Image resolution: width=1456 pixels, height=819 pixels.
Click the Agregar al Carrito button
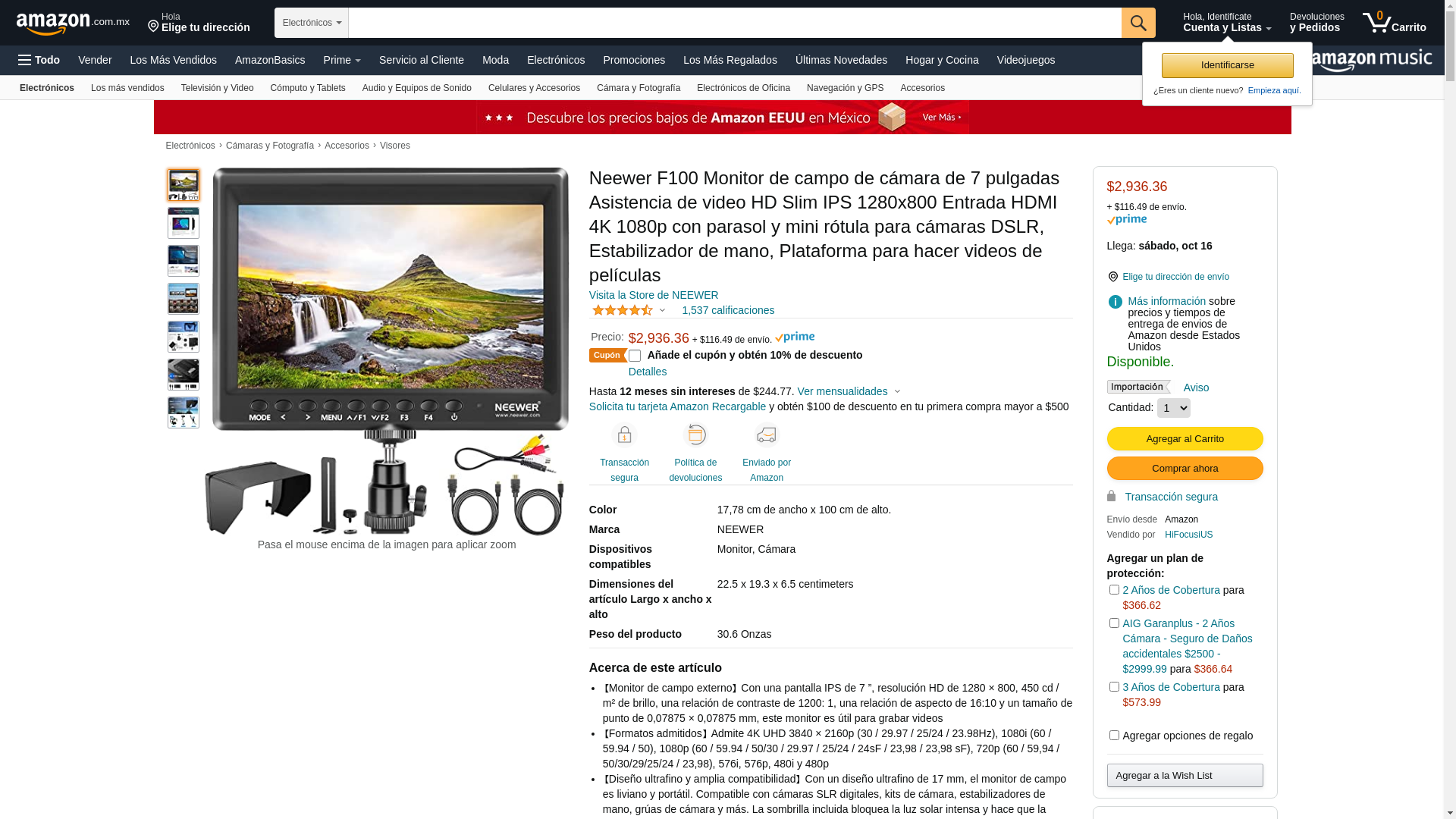click(x=1185, y=438)
